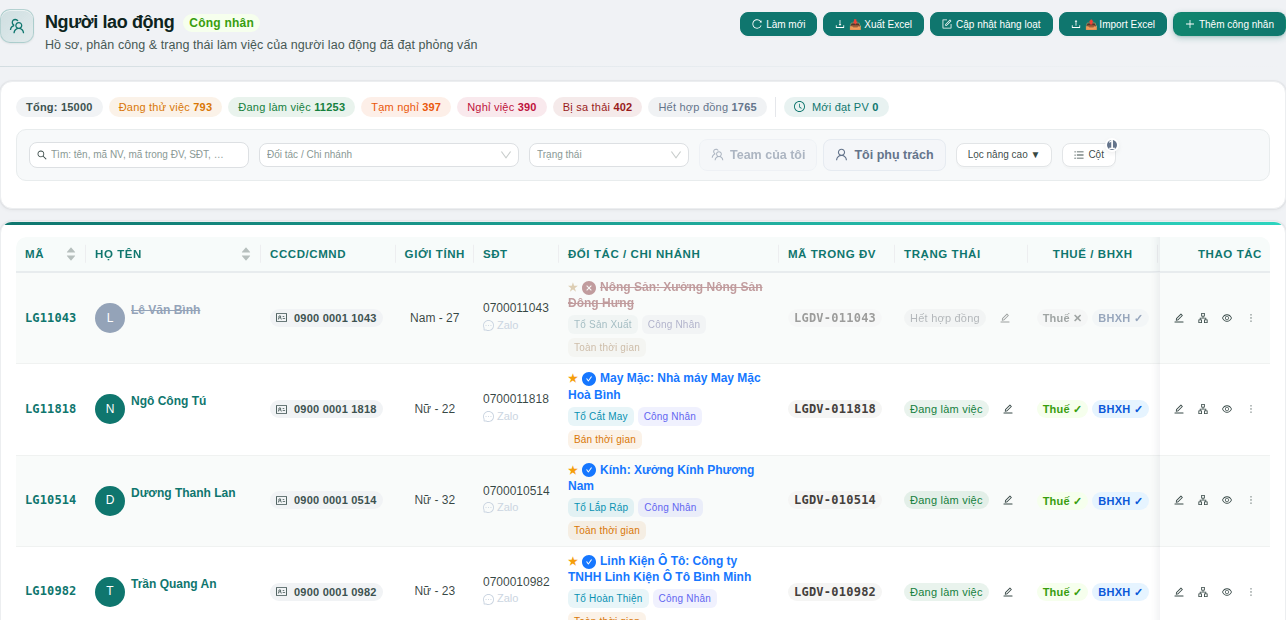Click the Zalo icon under phone 0700011818

tap(488, 416)
